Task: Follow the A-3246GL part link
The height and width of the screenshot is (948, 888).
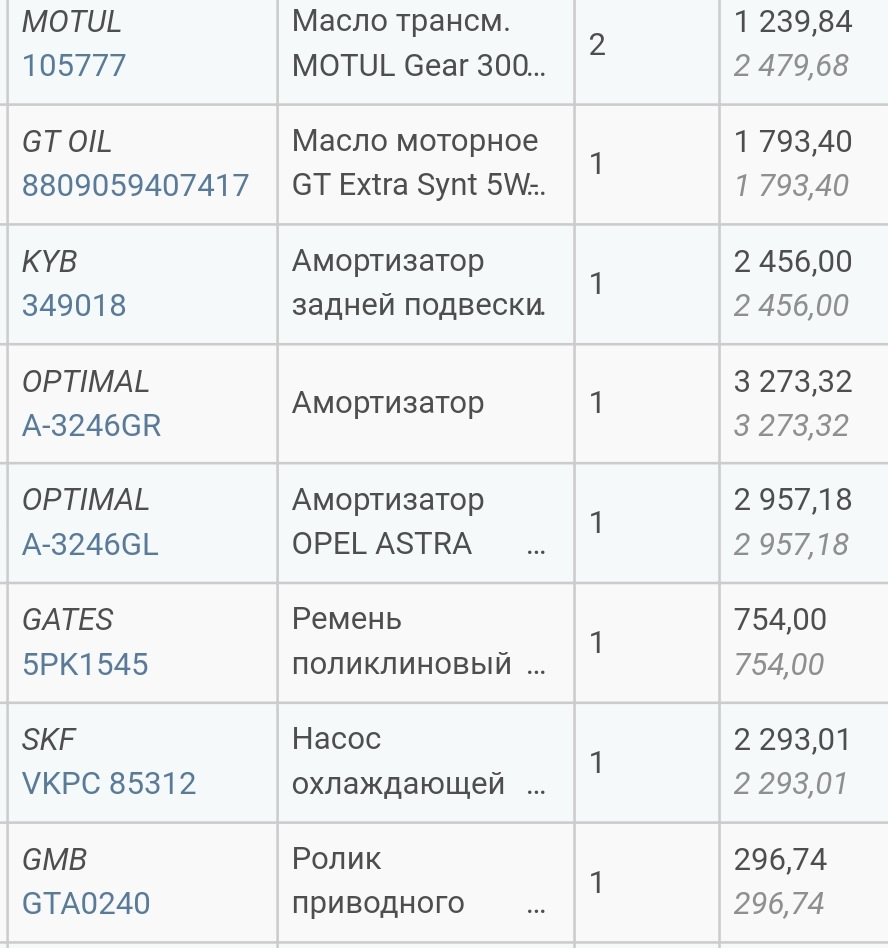Action: coord(90,545)
